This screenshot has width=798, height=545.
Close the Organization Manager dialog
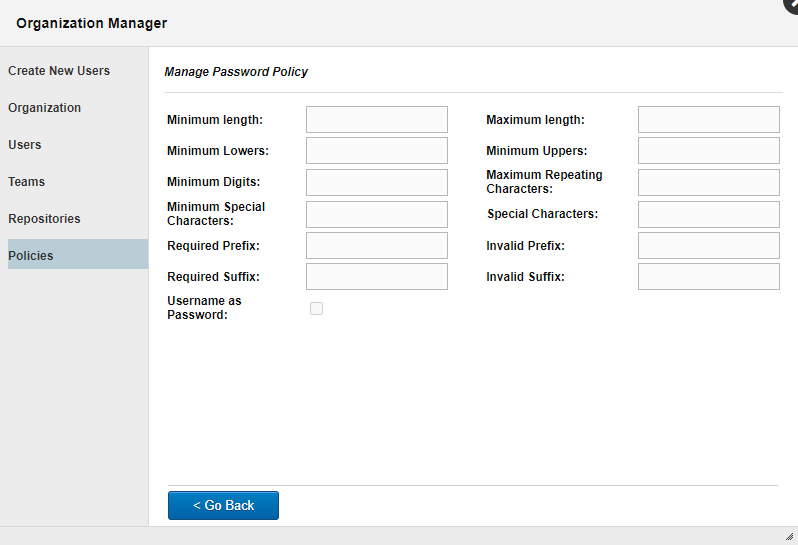point(791,4)
